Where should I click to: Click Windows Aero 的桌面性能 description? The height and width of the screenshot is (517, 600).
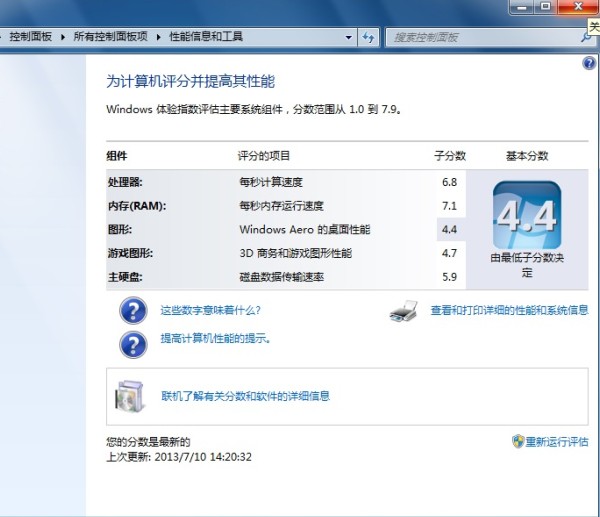click(305, 230)
